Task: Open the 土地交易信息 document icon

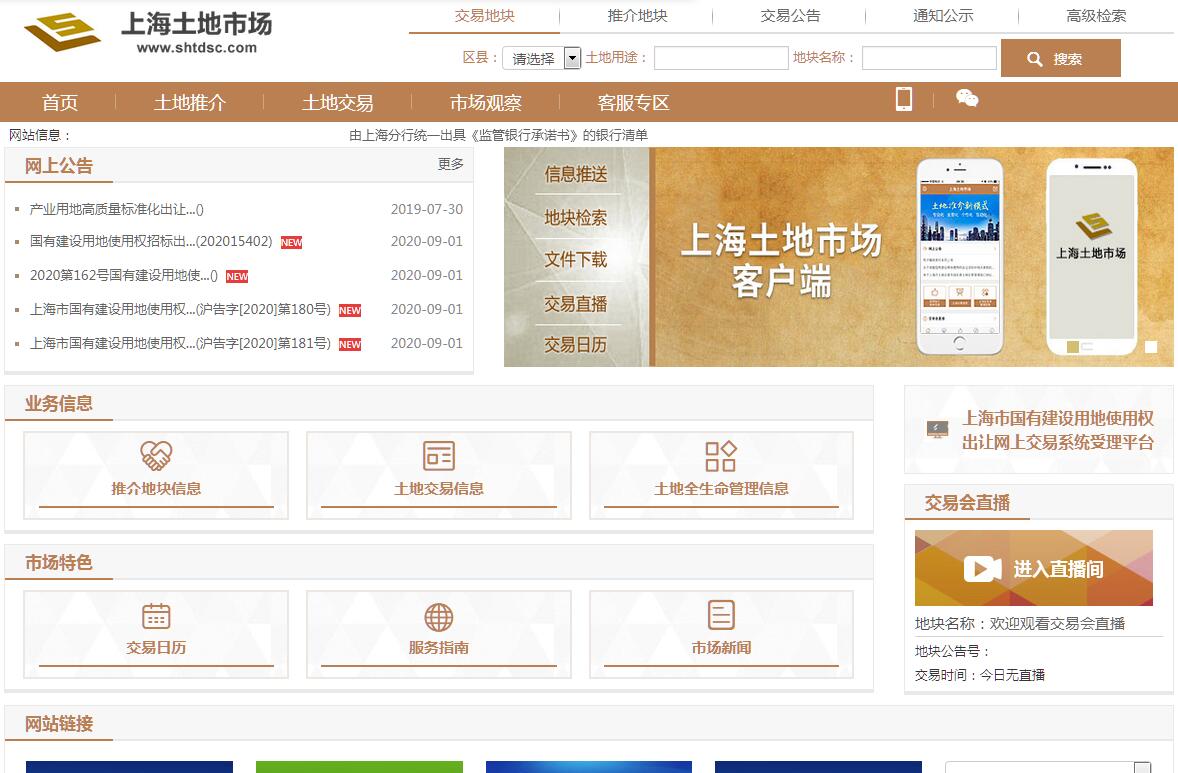Action: 438,456
